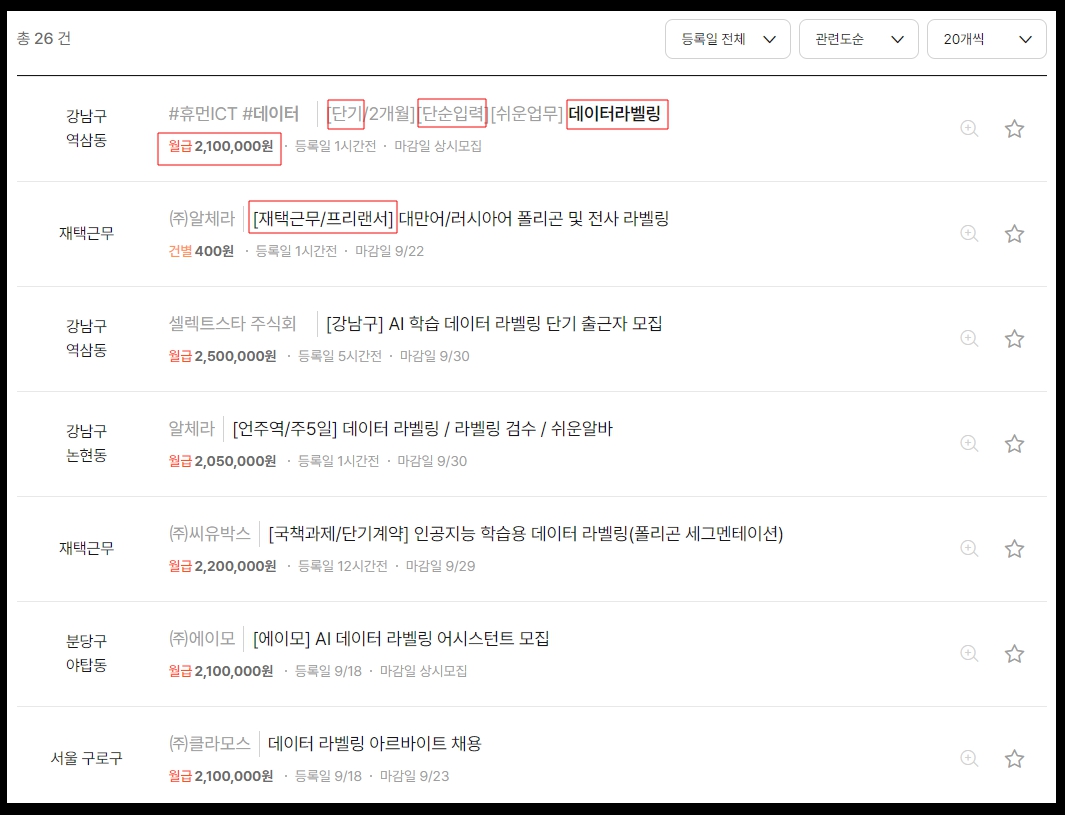
Task: Open the 20개씩 per-page dropdown
Action: (x=986, y=39)
